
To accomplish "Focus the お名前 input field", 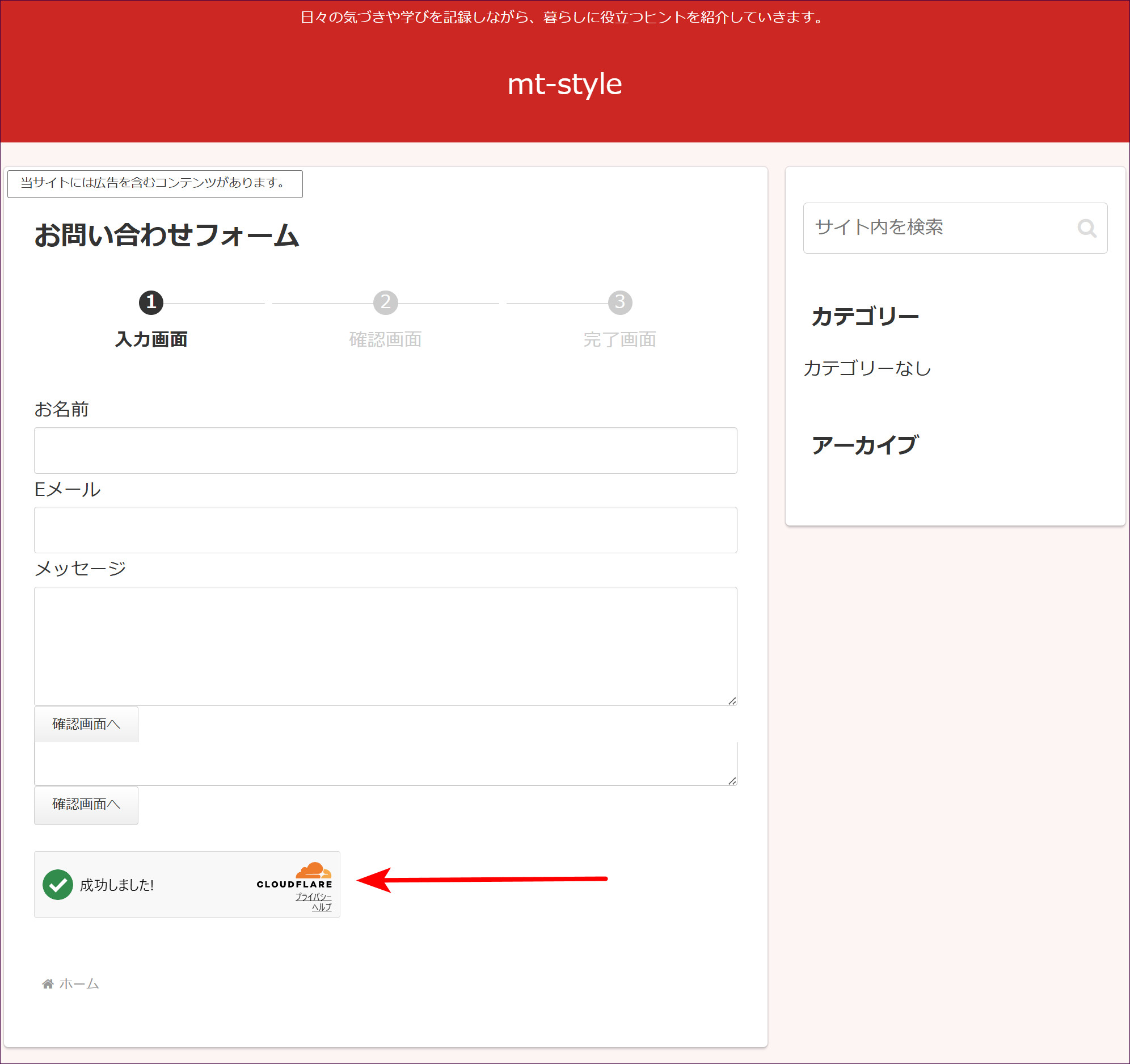I will pyautogui.click(x=385, y=451).
